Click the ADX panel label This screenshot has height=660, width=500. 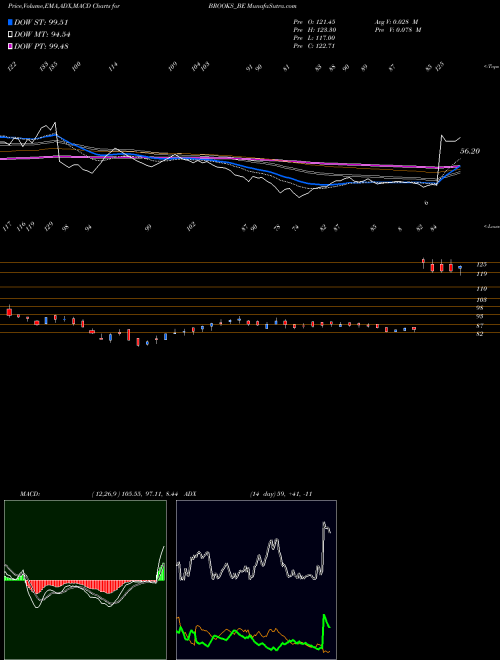coord(191,494)
